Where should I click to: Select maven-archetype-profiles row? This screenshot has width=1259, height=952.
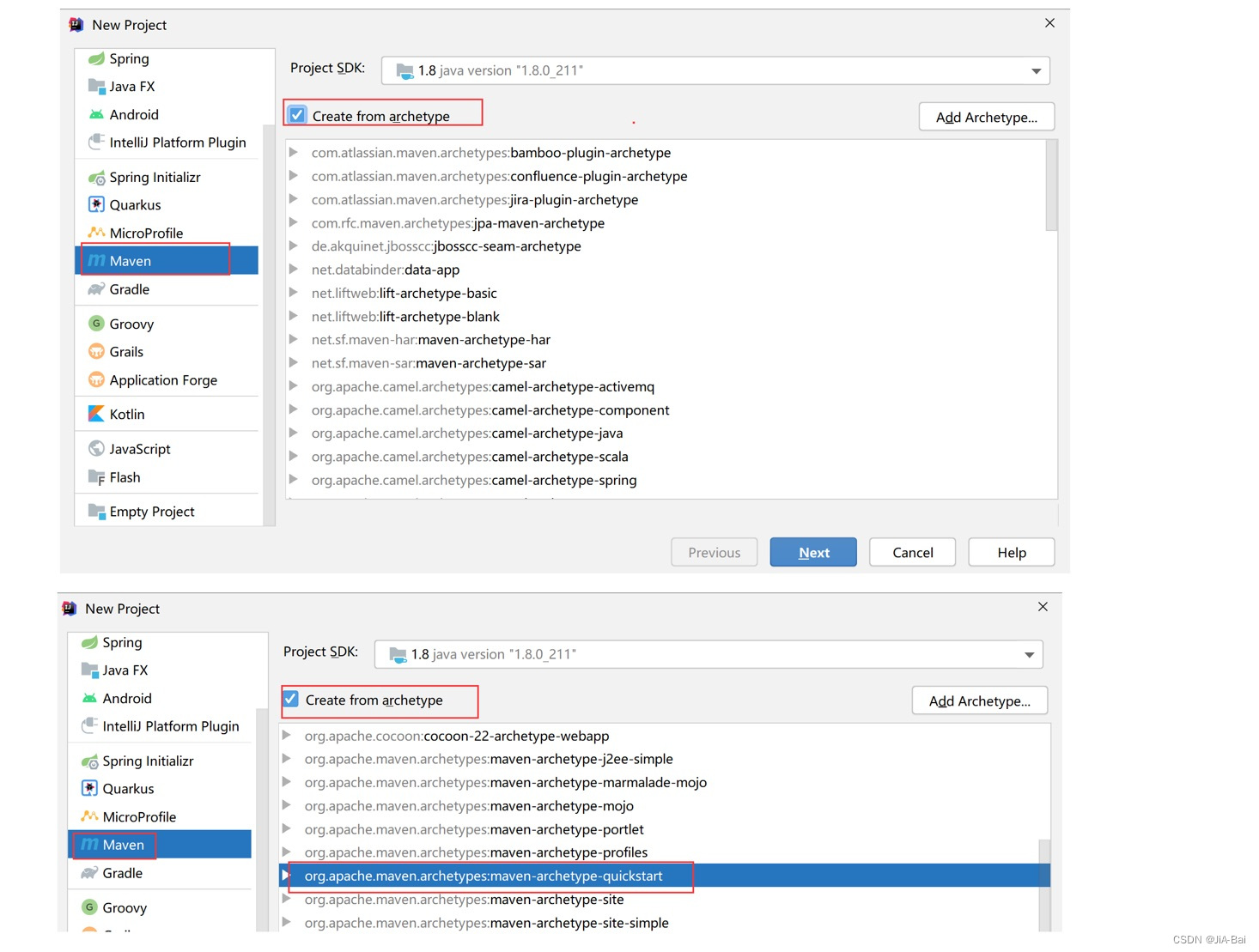point(660,852)
